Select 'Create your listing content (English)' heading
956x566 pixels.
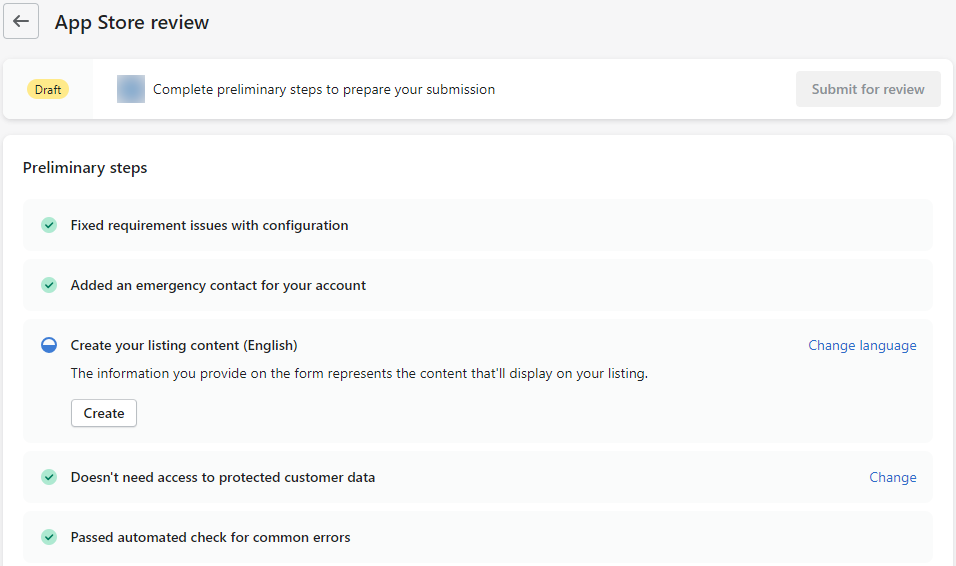pyautogui.click(x=184, y=345)
